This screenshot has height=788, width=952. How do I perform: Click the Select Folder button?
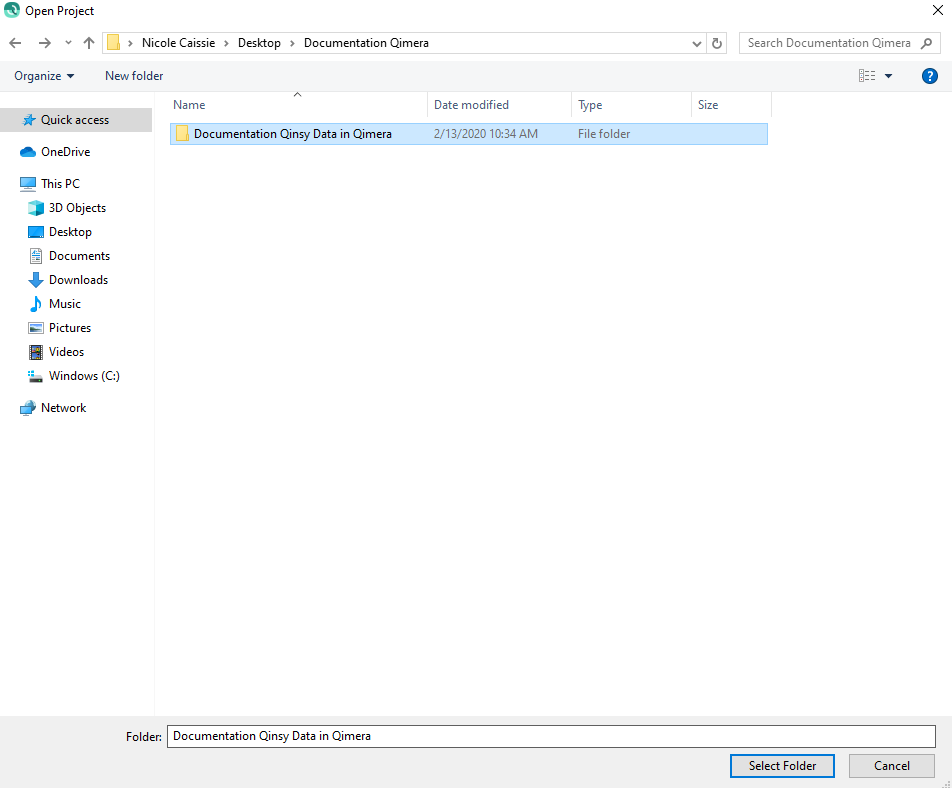point(782,766)
